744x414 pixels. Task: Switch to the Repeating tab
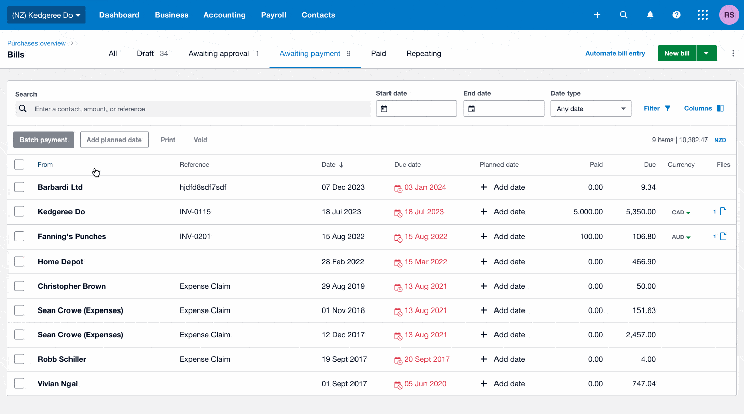(x=424, y=54)
